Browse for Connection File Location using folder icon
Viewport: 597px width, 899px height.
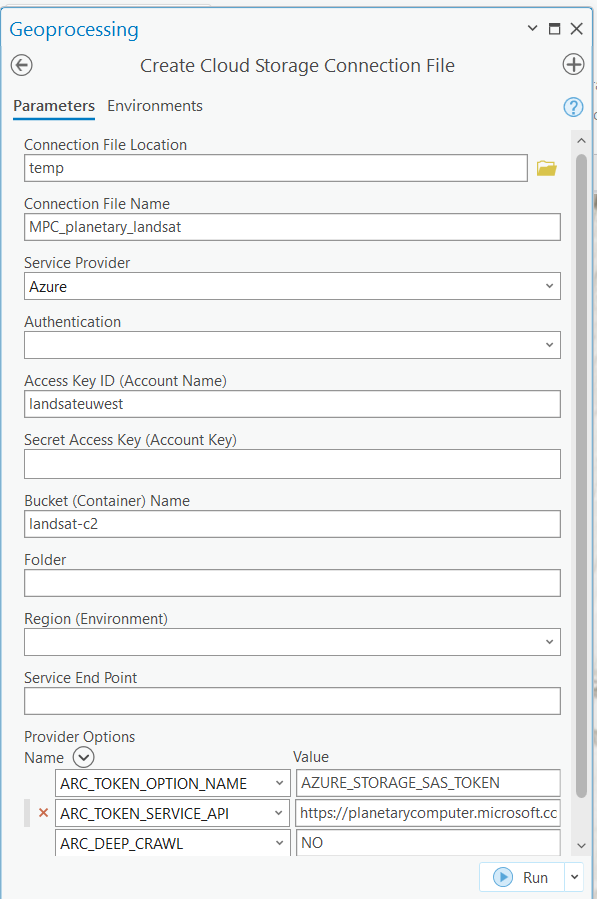pos(546,167)
